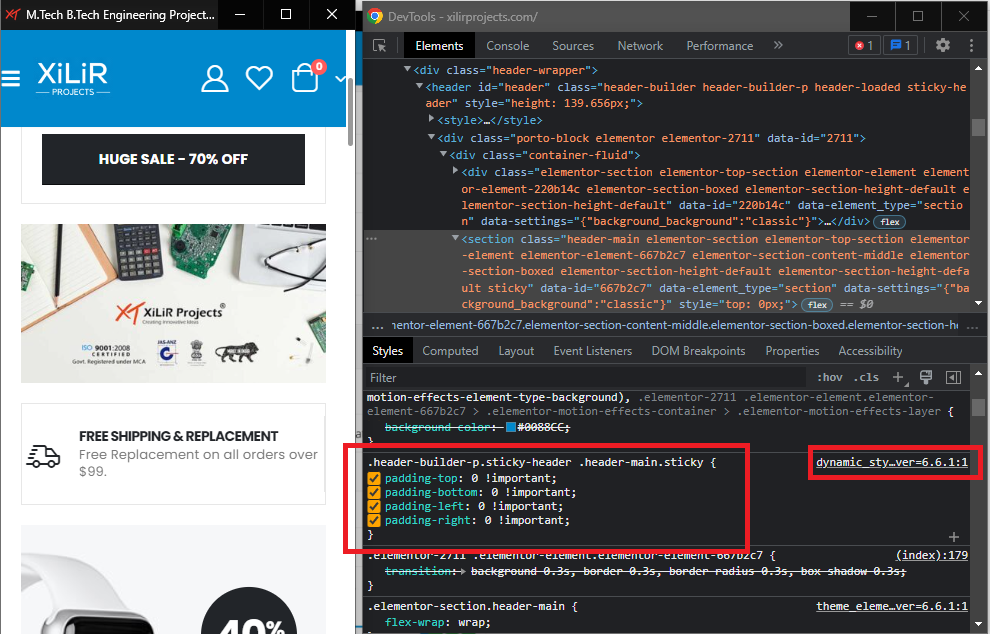The image size is (990, 634).
Task: Switch to the Console panel tab
Action: coord(508,45)
